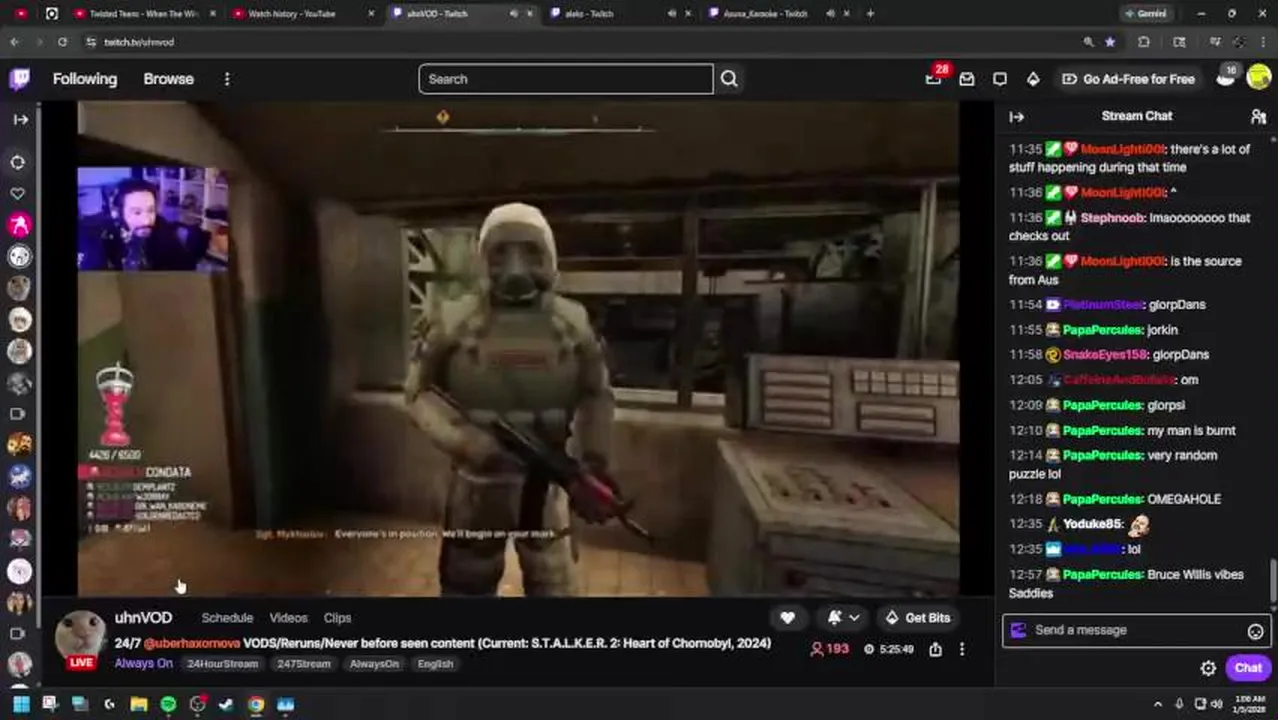The image size is (1278, 720).
Task: Click PapaPercules in Bruce Willis vibes message
Action: 1102,574
